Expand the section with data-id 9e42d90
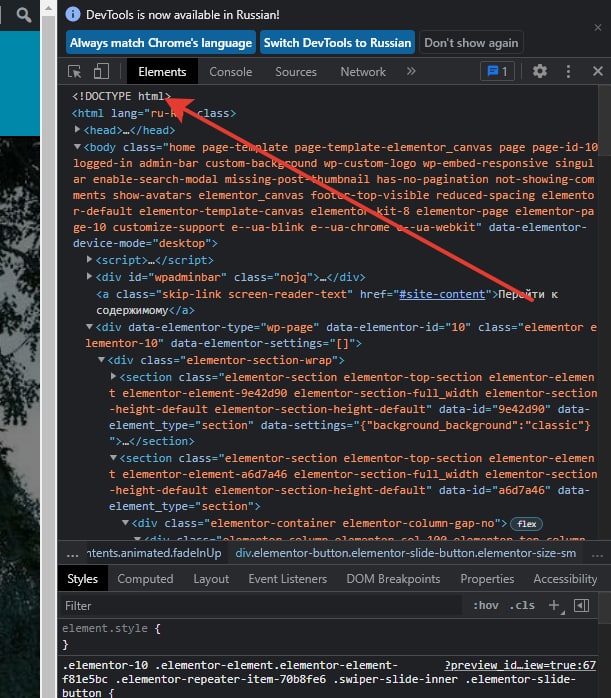 (113, 377)
